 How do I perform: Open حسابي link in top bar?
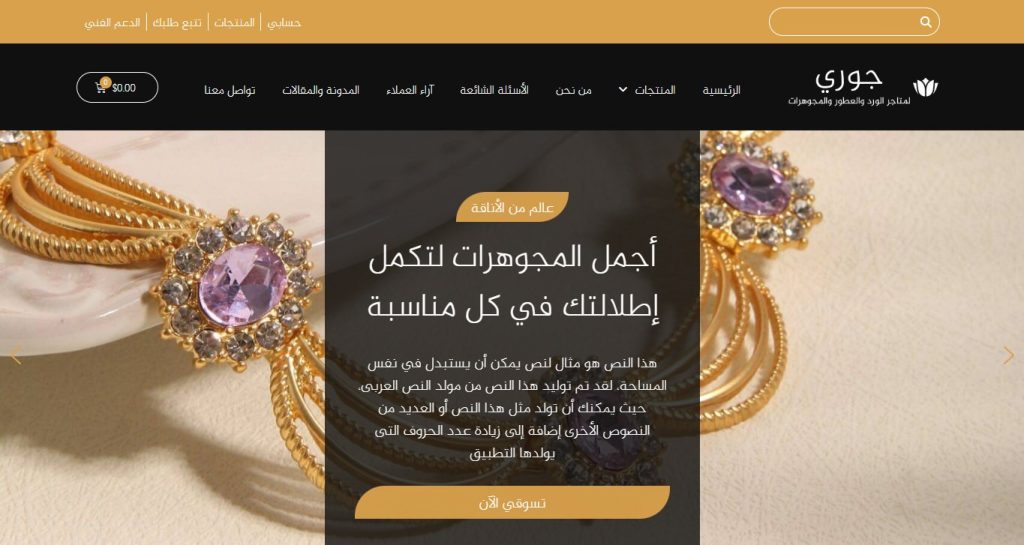284,23
